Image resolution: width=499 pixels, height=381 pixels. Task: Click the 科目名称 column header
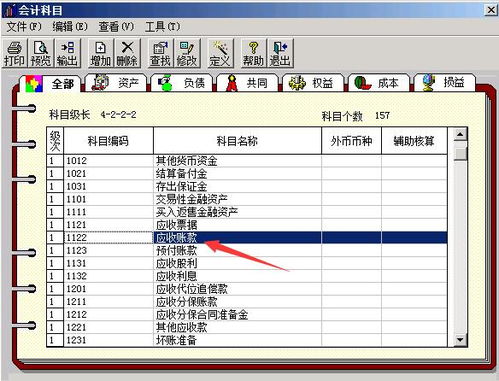tap(237, 141)
